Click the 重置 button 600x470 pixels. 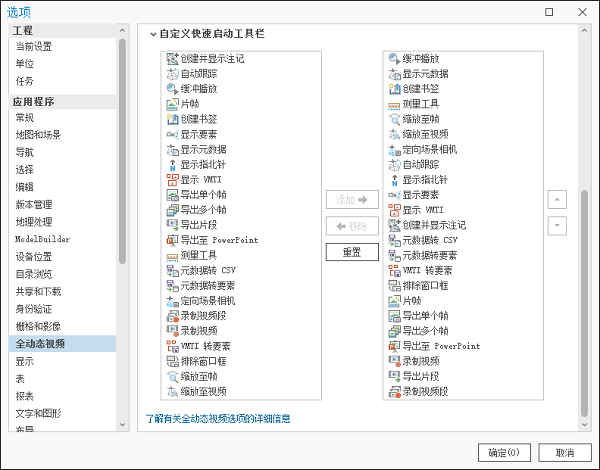pos(352,252)
